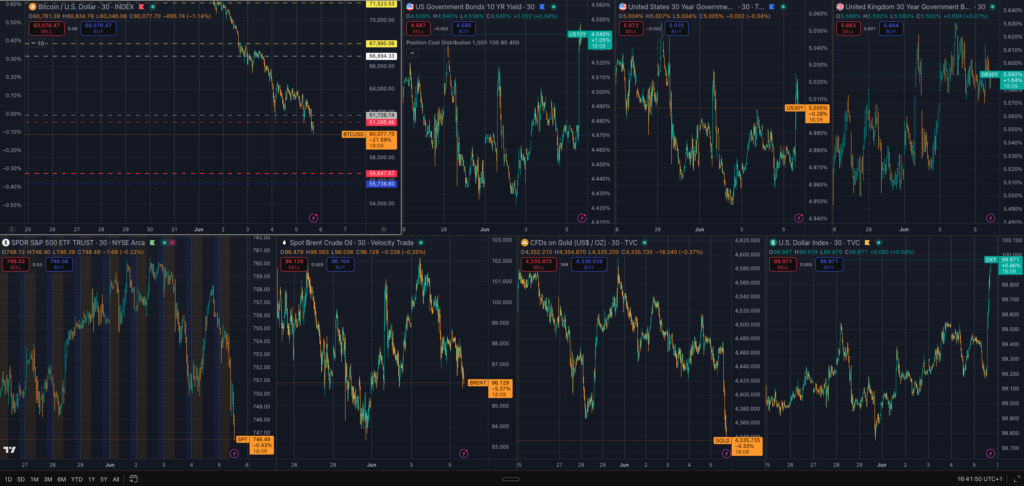
Task: Click the oil drop icon for Brent Crude
Action: (x=284, y=242)
